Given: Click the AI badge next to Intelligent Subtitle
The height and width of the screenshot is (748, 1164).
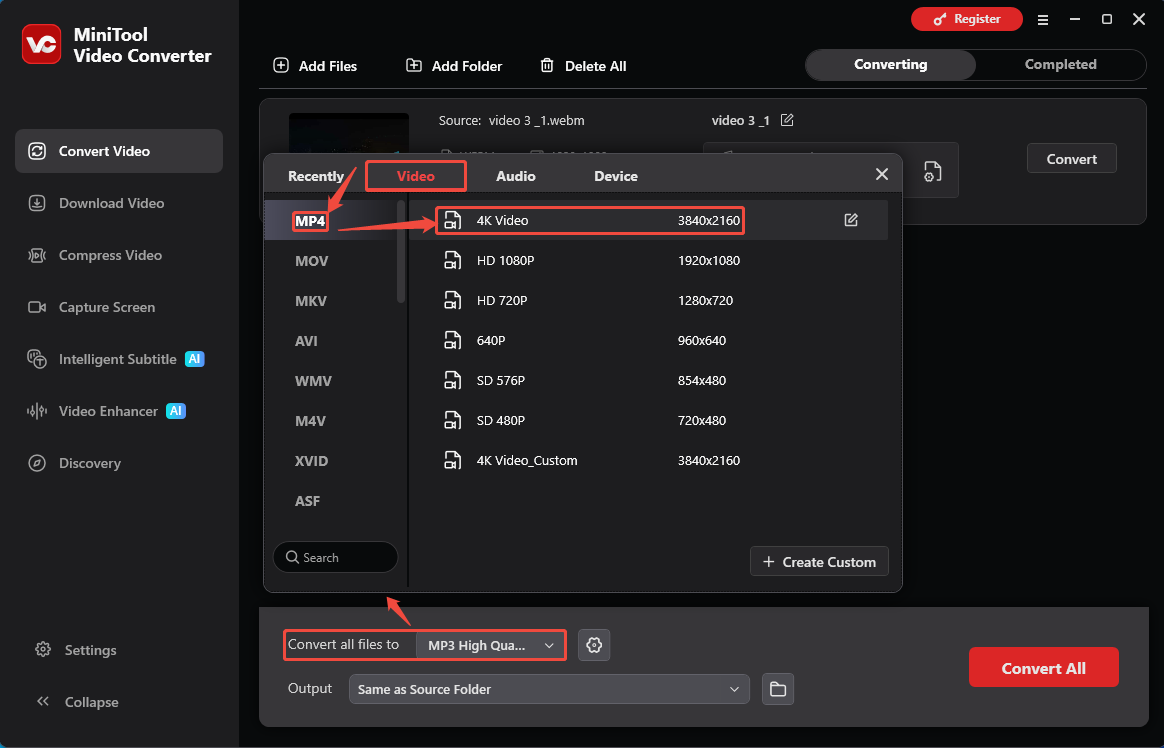Looking at the screenshot, I should (194, 358).
